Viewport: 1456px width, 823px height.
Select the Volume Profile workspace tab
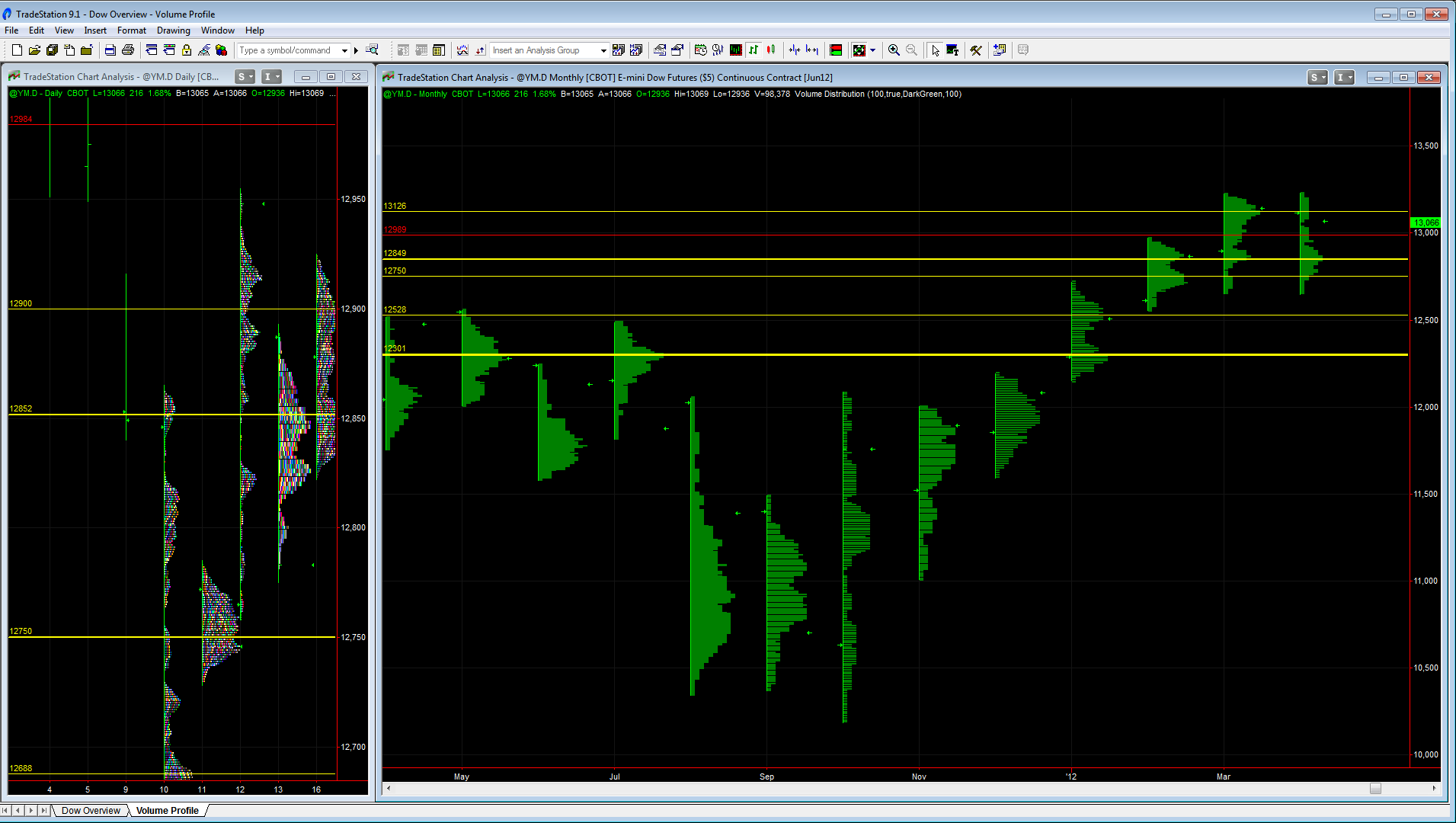click(x=168, y=810)
